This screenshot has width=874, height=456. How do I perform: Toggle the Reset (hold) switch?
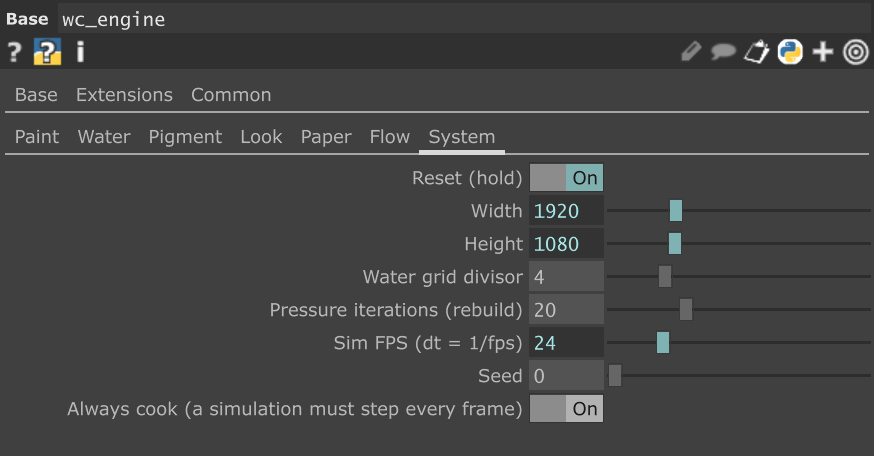[x=566, y=178]
